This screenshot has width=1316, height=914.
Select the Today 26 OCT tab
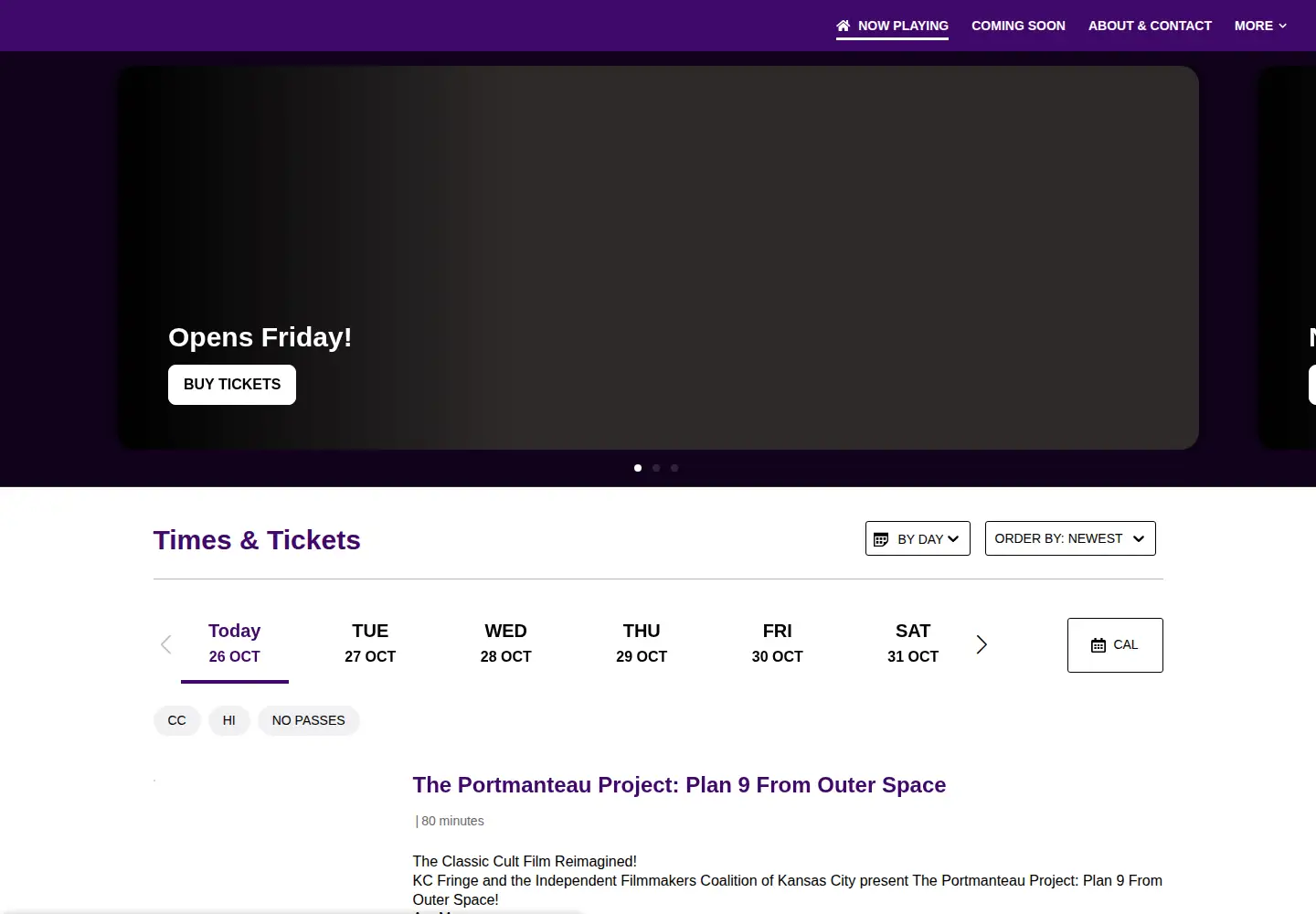pyautogui.click(x=235, y=644)
